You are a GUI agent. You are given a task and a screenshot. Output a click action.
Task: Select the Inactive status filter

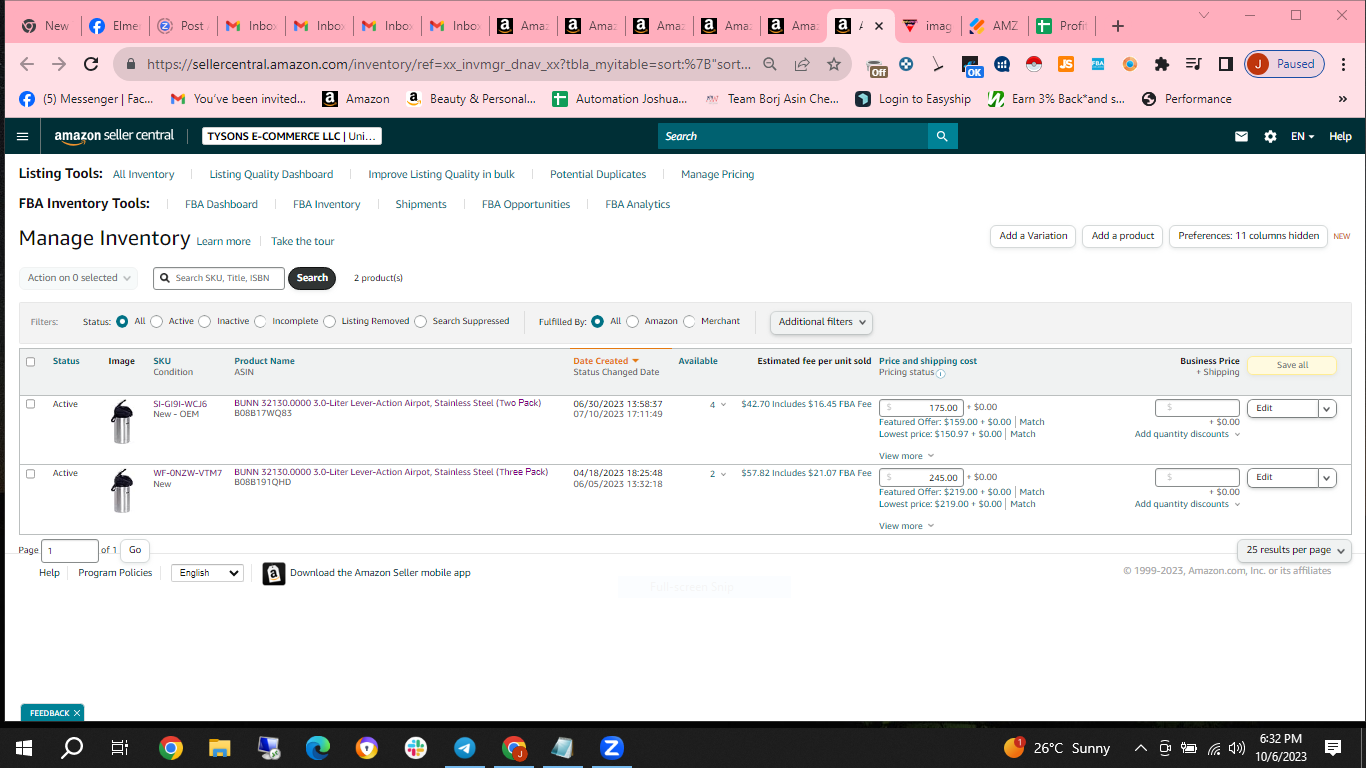(x=204, y=322)
